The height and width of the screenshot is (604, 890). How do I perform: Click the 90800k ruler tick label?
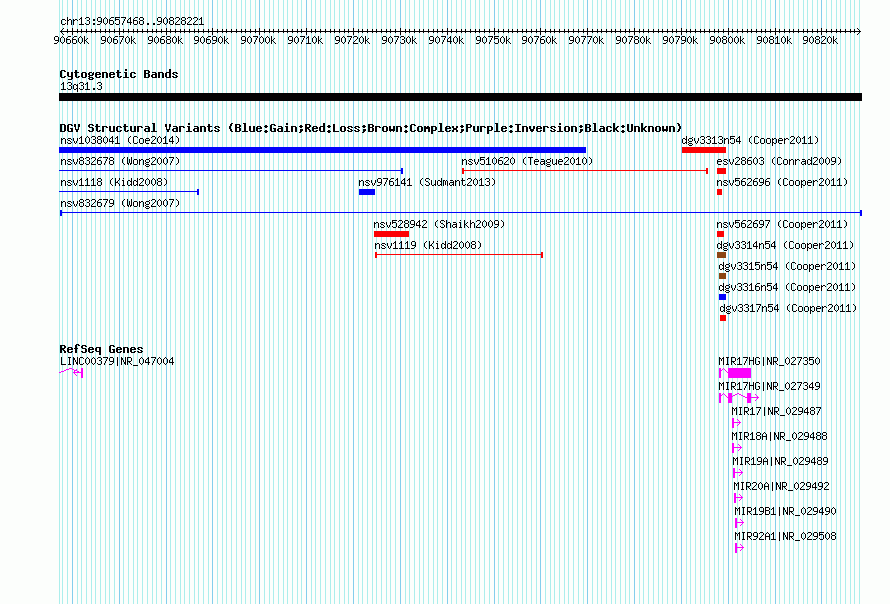(x=727, y=40)
